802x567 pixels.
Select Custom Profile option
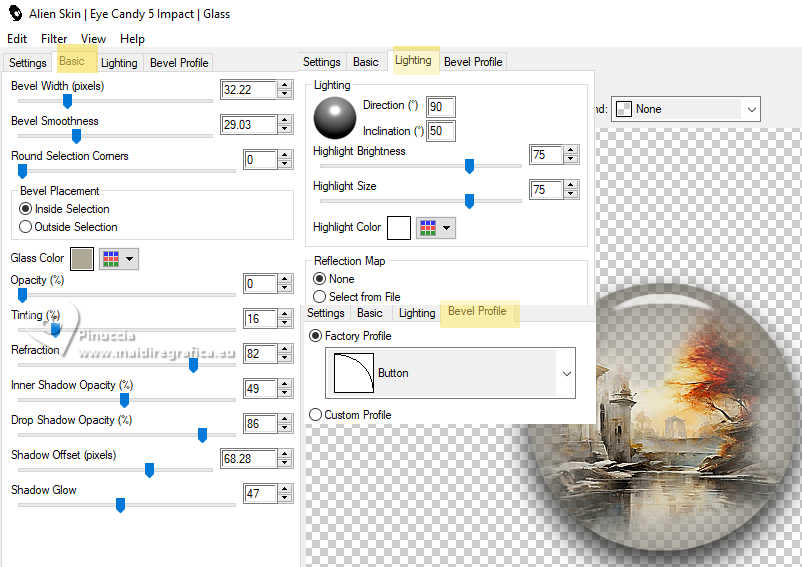point(350,415)
